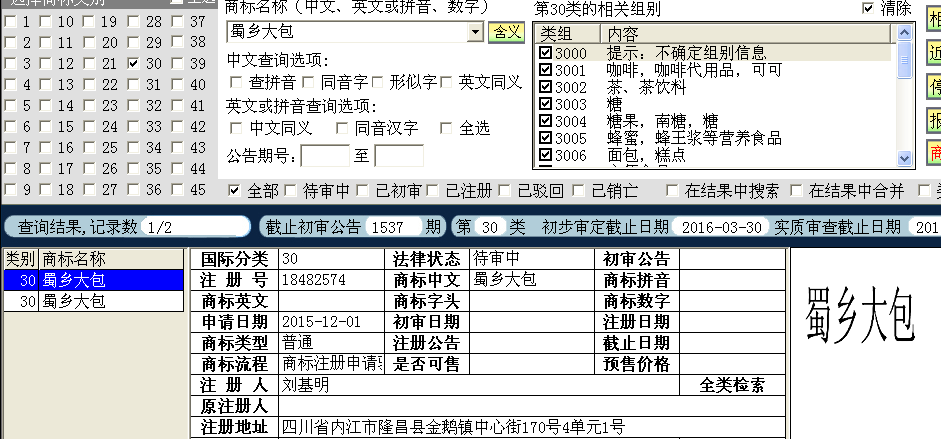The image size is (941, 439).
Task: Uncheck class 30 checkbox
Action: click(x=134, y=64)
